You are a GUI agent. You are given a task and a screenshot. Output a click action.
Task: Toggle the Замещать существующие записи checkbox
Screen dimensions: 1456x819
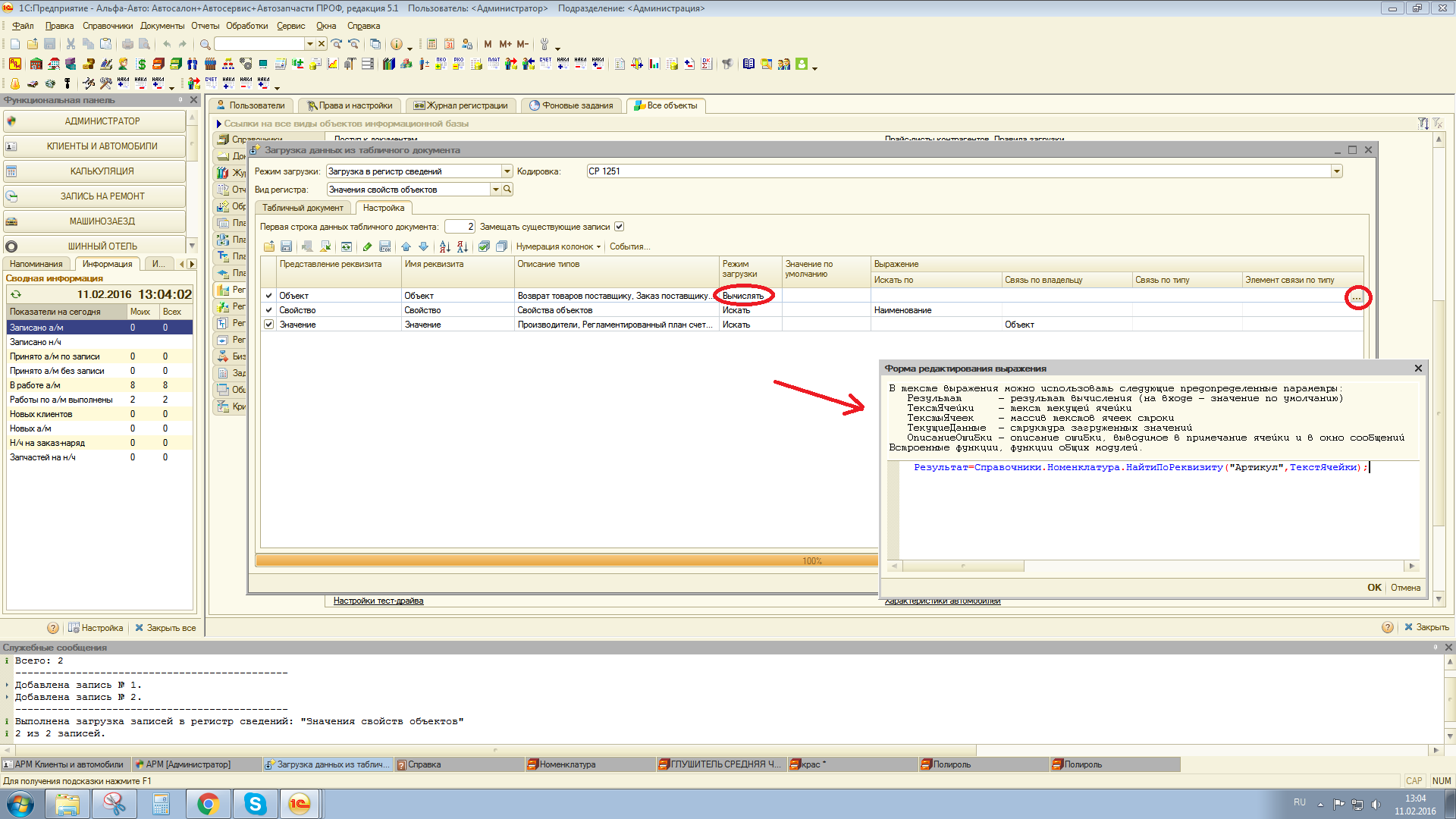(619, 227)
